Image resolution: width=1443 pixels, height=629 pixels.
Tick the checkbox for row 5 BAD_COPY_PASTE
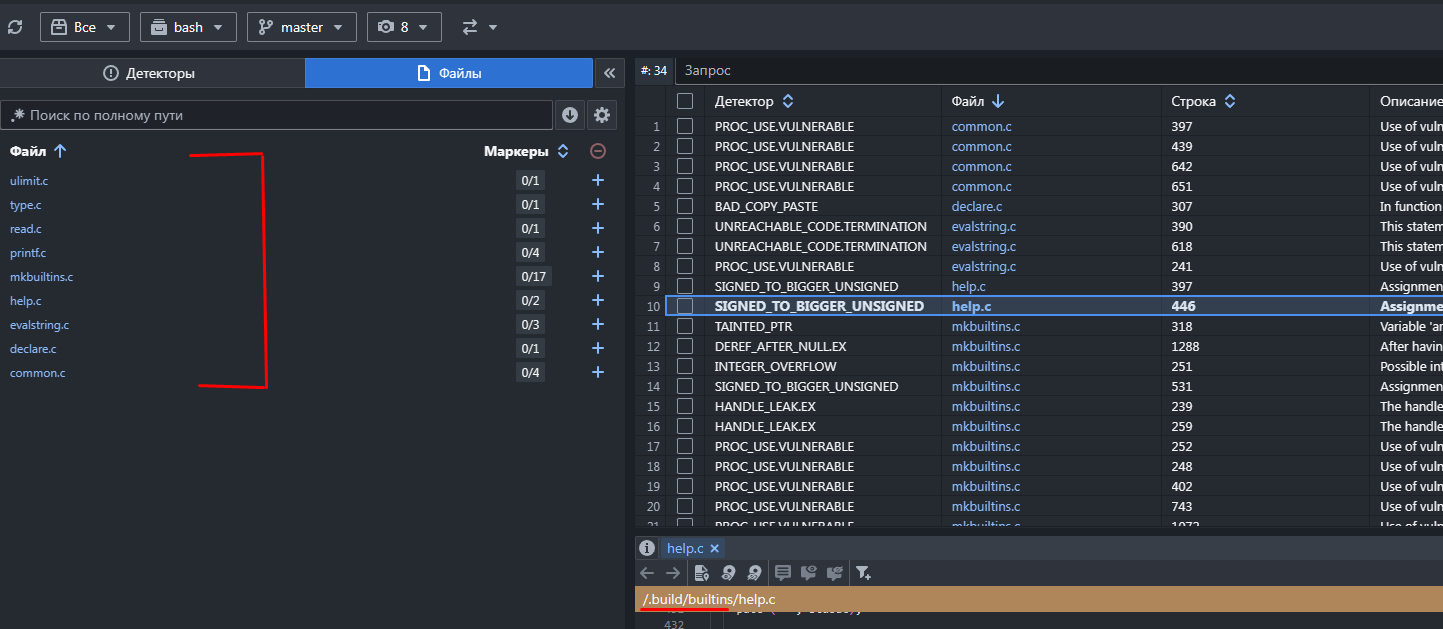(685, 206)
